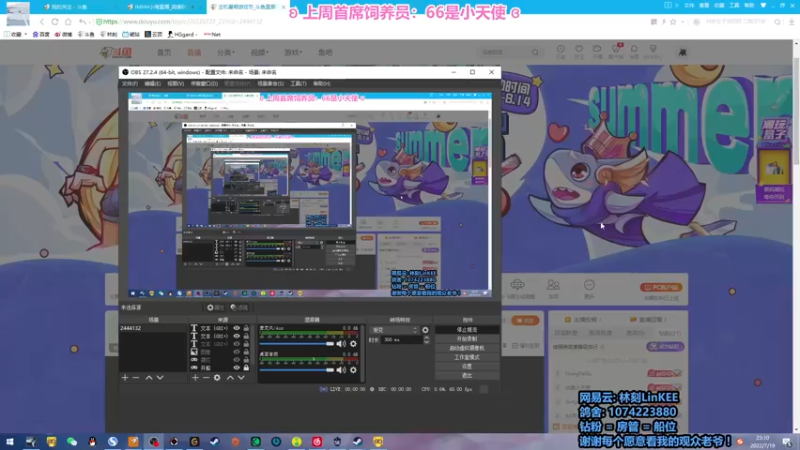
Task: Open source properties gear below sources list
Action: (217, 378)
